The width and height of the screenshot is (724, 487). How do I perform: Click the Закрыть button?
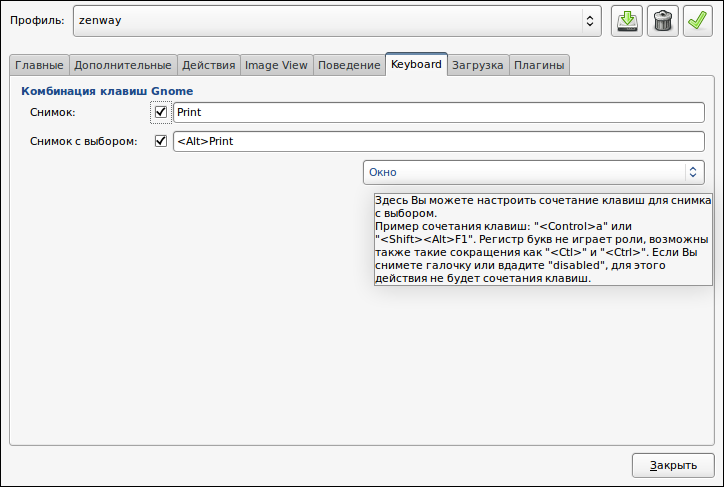[673, 465]
